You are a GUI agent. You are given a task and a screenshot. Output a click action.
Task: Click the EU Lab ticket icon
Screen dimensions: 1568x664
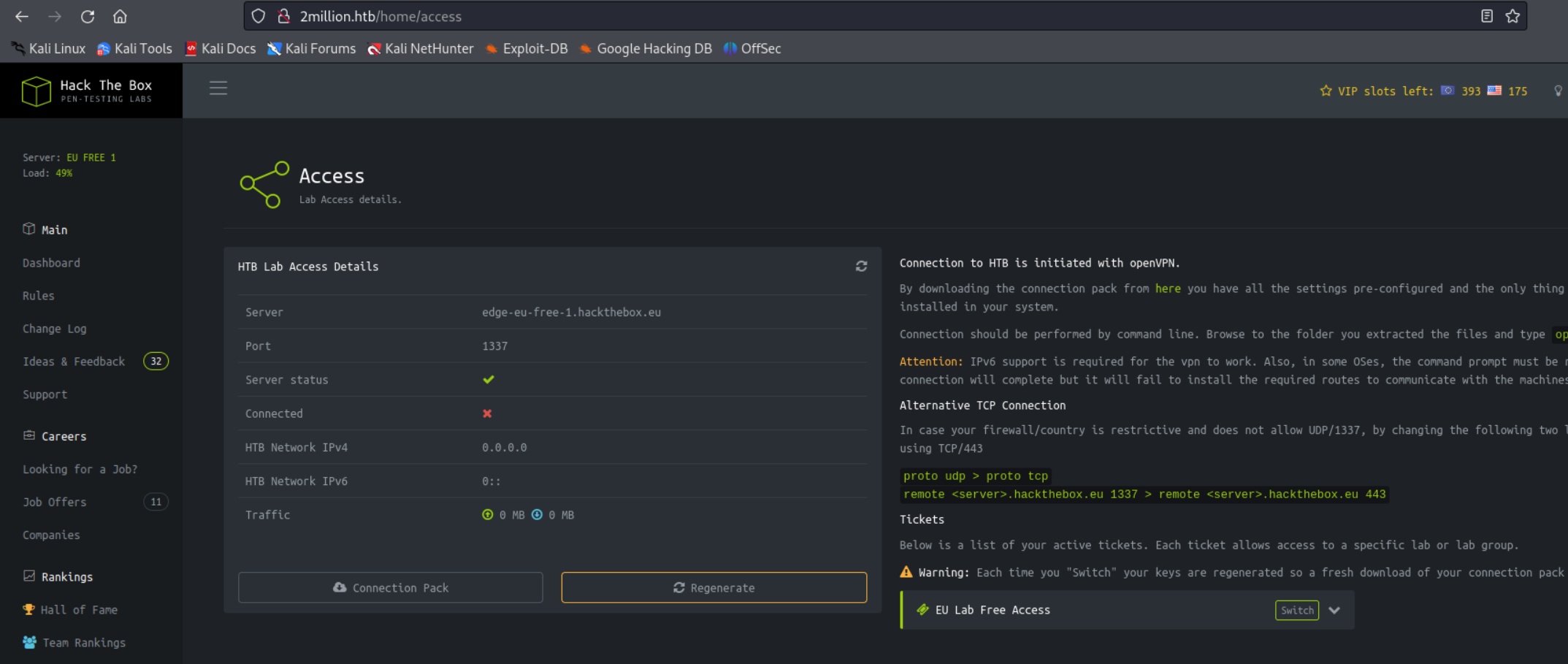click(922, 609)
